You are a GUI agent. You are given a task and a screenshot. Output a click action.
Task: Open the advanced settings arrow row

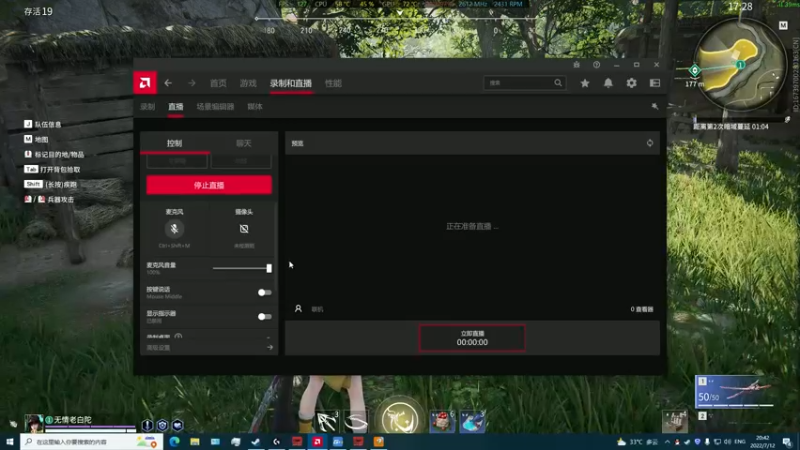tap(209, 347)
